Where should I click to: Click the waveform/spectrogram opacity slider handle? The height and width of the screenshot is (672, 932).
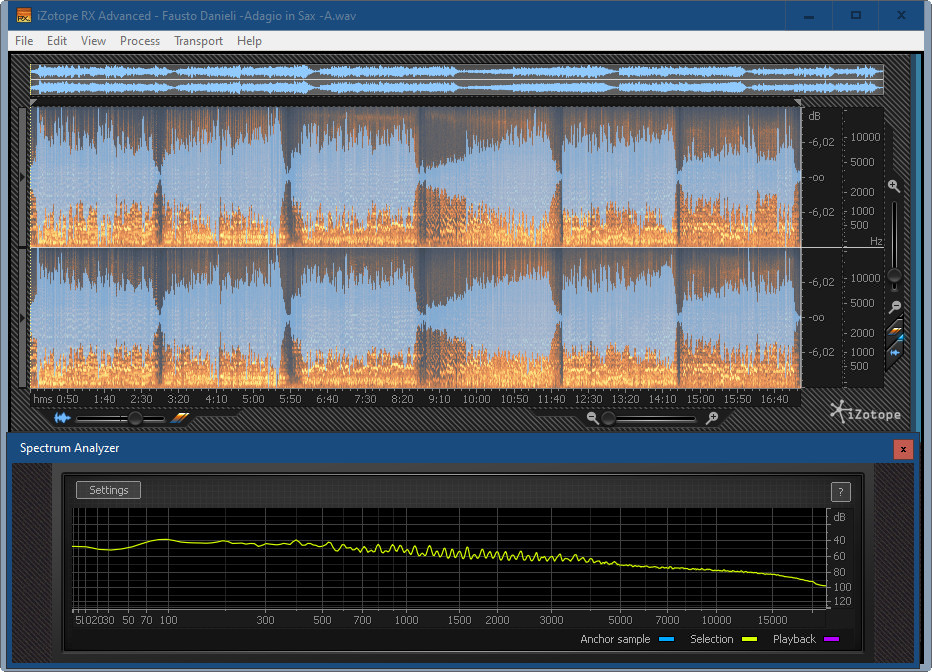tap(133, 419)
